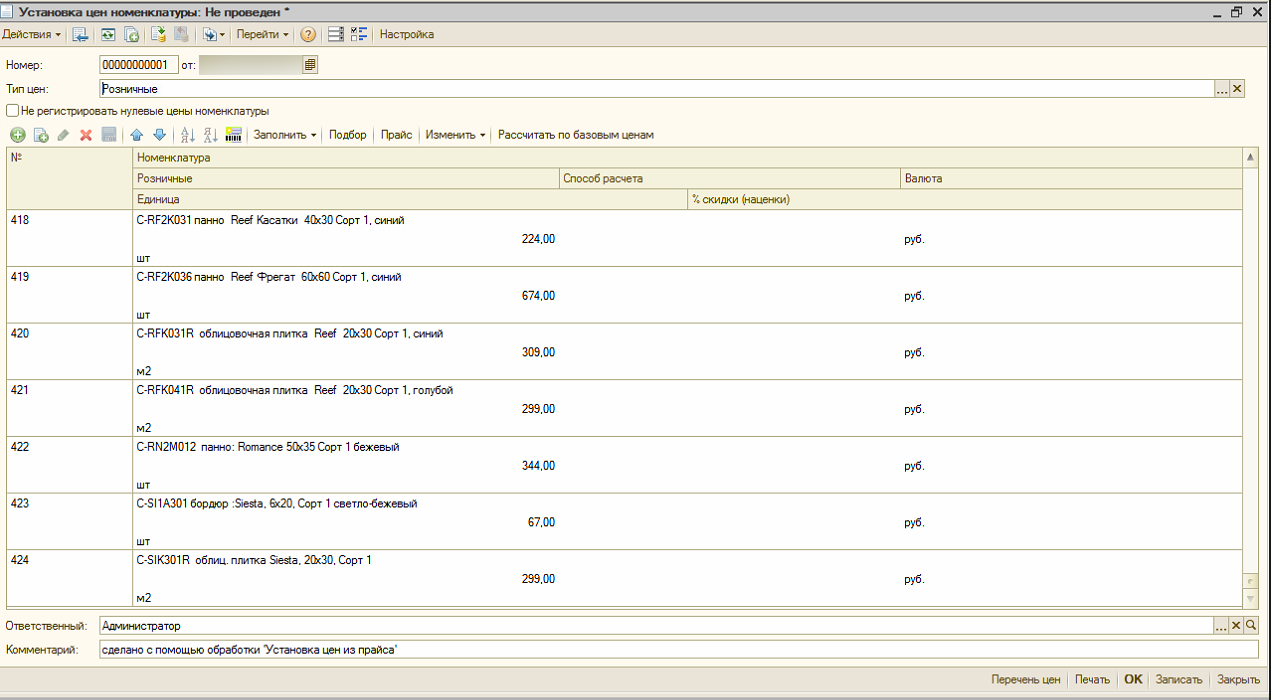Open the date picker calendar icon
1271x700 pixels.
[x=310, y=65]
